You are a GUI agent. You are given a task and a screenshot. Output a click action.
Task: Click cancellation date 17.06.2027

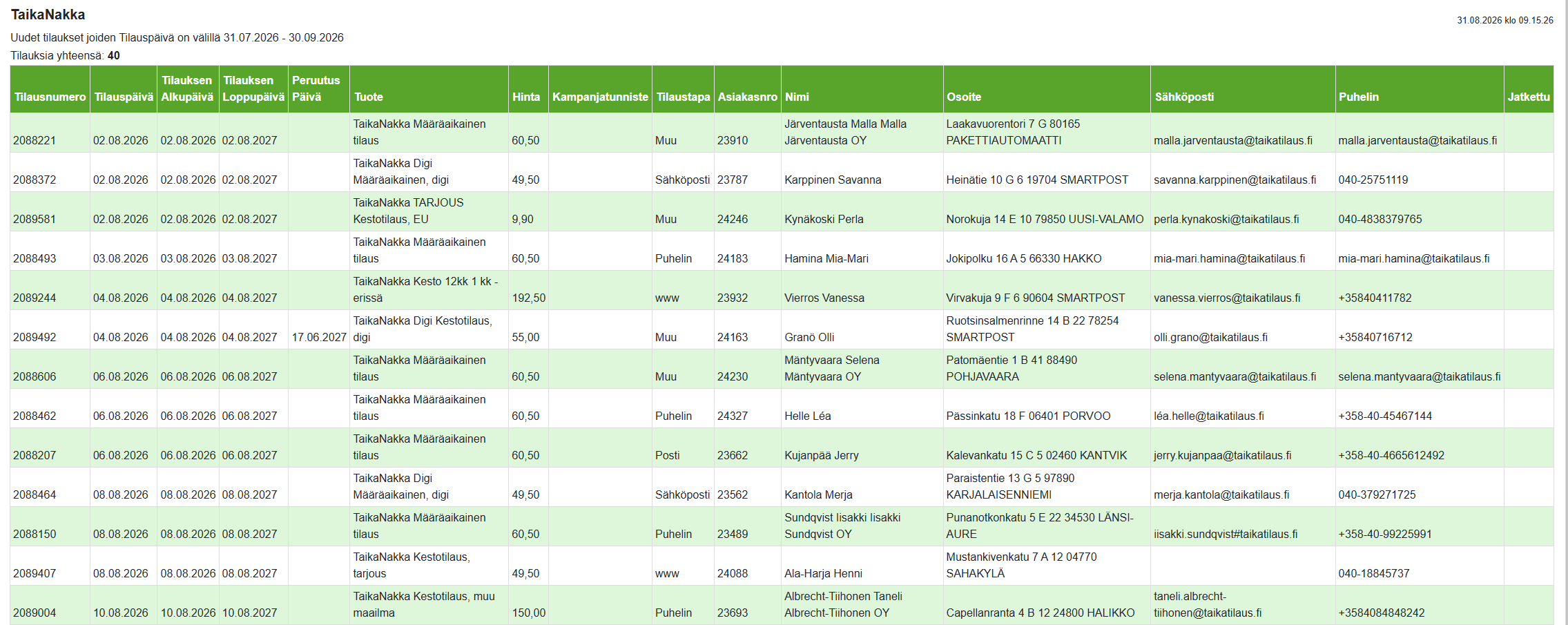(x=319, y=337)
